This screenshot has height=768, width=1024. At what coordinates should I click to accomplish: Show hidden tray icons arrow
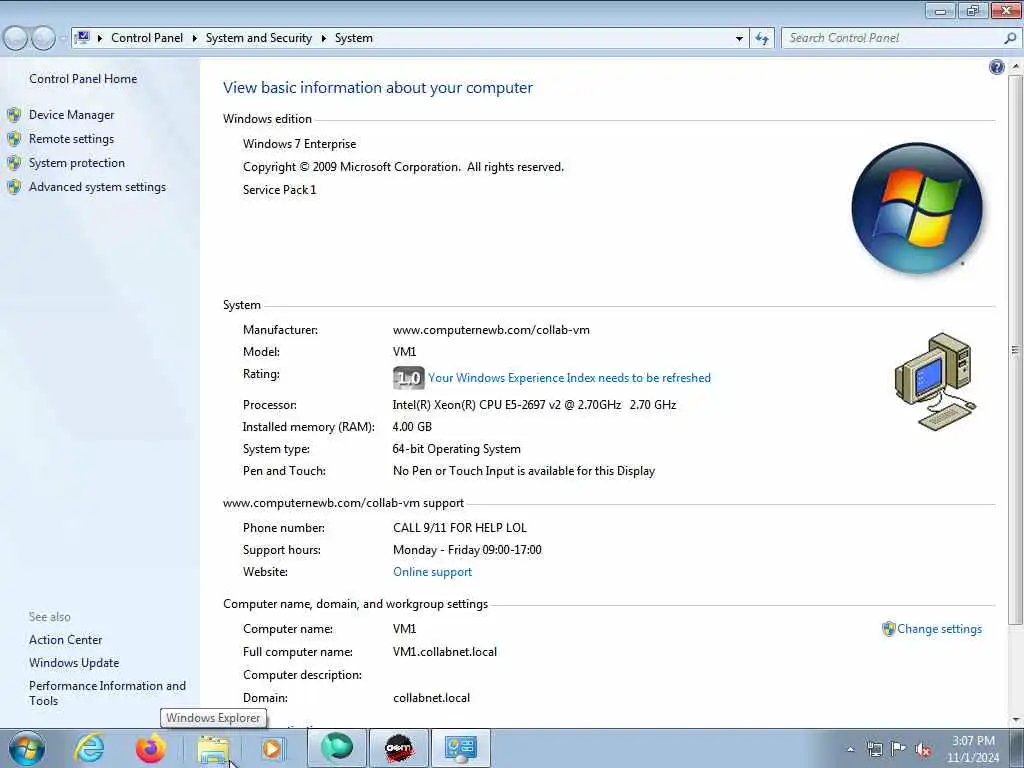850,749
